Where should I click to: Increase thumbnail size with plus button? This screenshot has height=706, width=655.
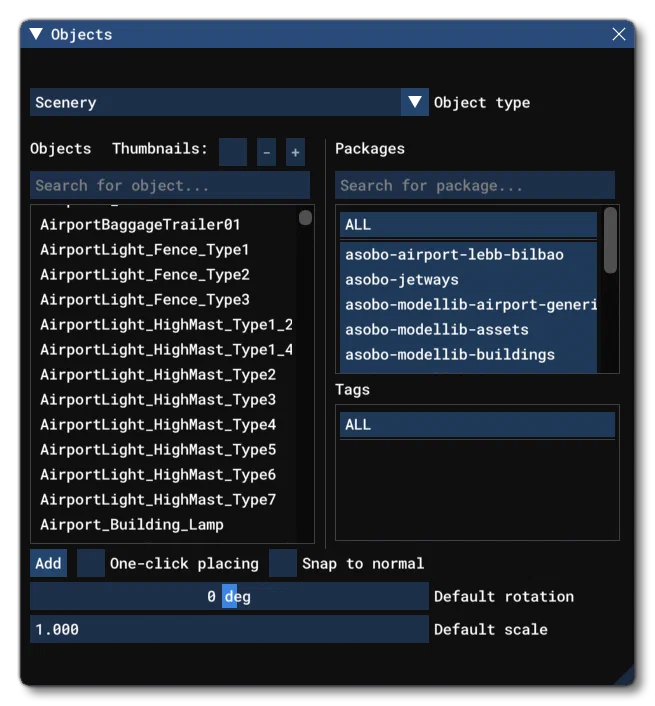click(x=295, y=152)
